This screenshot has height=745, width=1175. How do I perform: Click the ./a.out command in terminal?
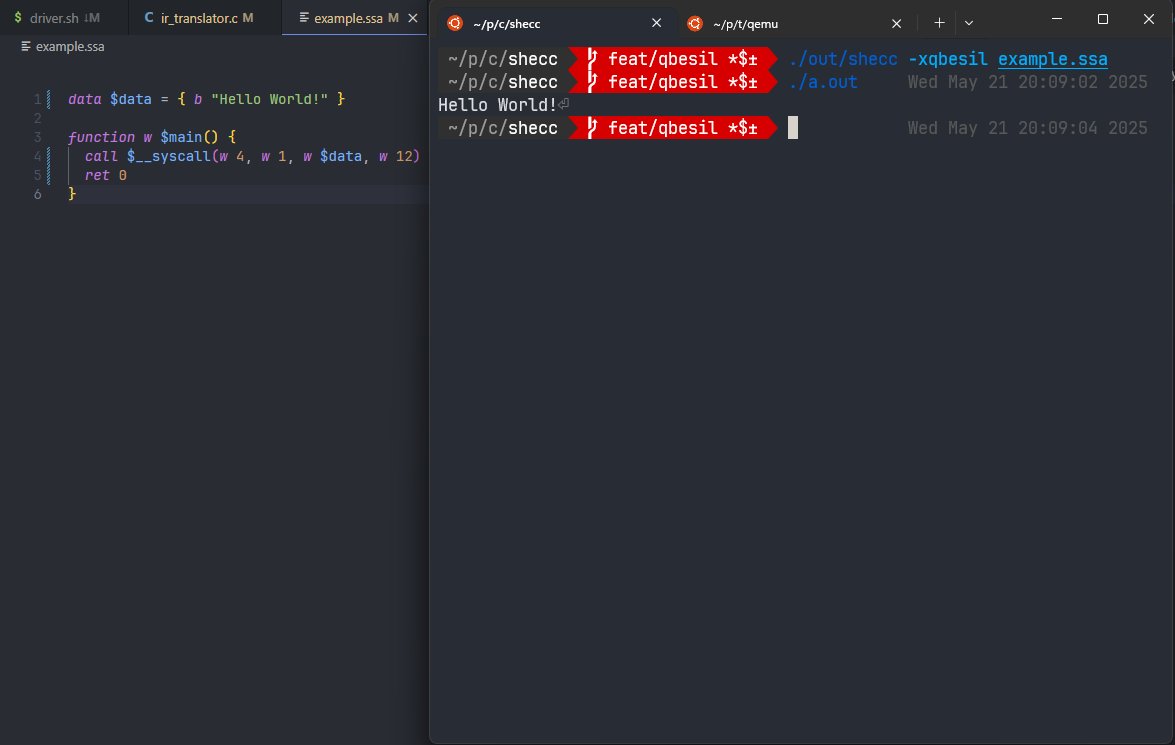tap(823, 82)
